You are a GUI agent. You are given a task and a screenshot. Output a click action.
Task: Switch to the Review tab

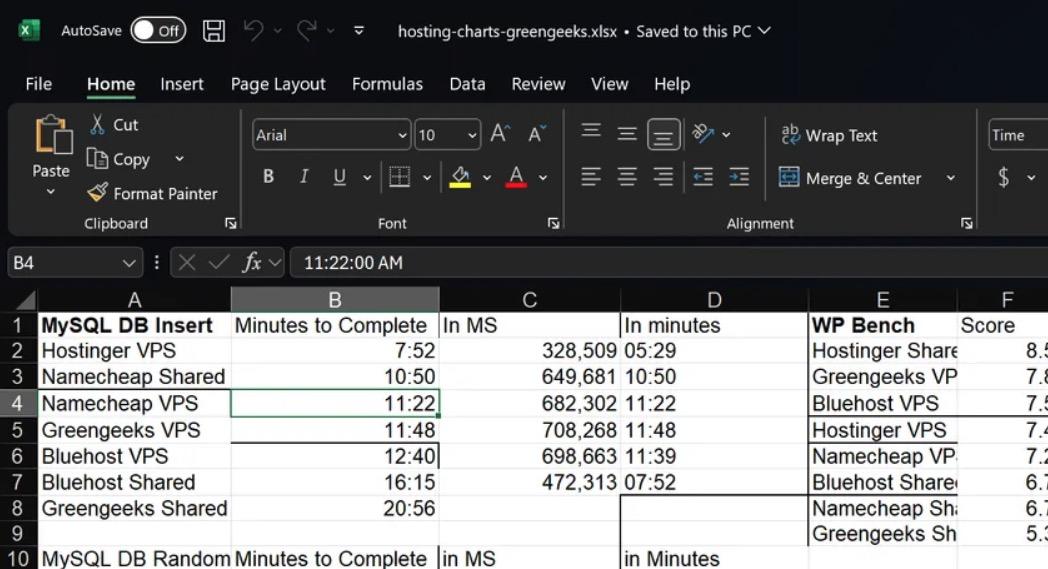tap(538, 84)
